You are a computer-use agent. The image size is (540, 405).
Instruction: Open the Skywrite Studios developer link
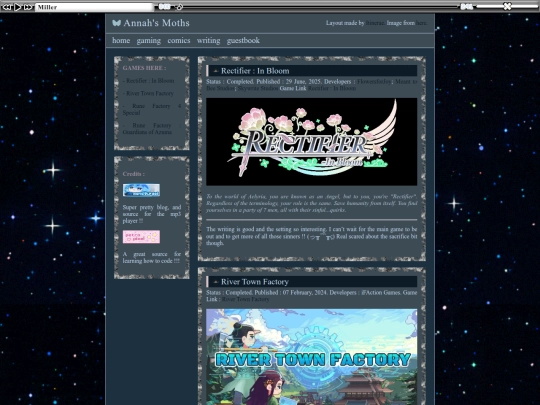click(258, 88)
